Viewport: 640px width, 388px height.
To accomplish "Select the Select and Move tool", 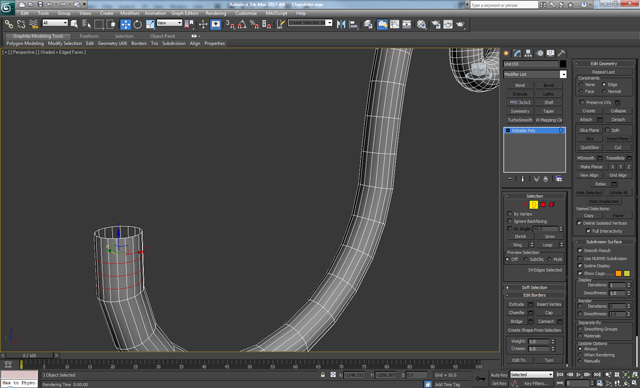I will [x=125, y=24].
